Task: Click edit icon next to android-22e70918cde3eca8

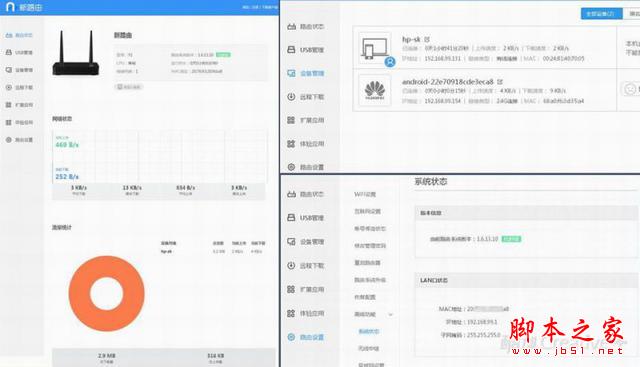Action: (500, 82)
